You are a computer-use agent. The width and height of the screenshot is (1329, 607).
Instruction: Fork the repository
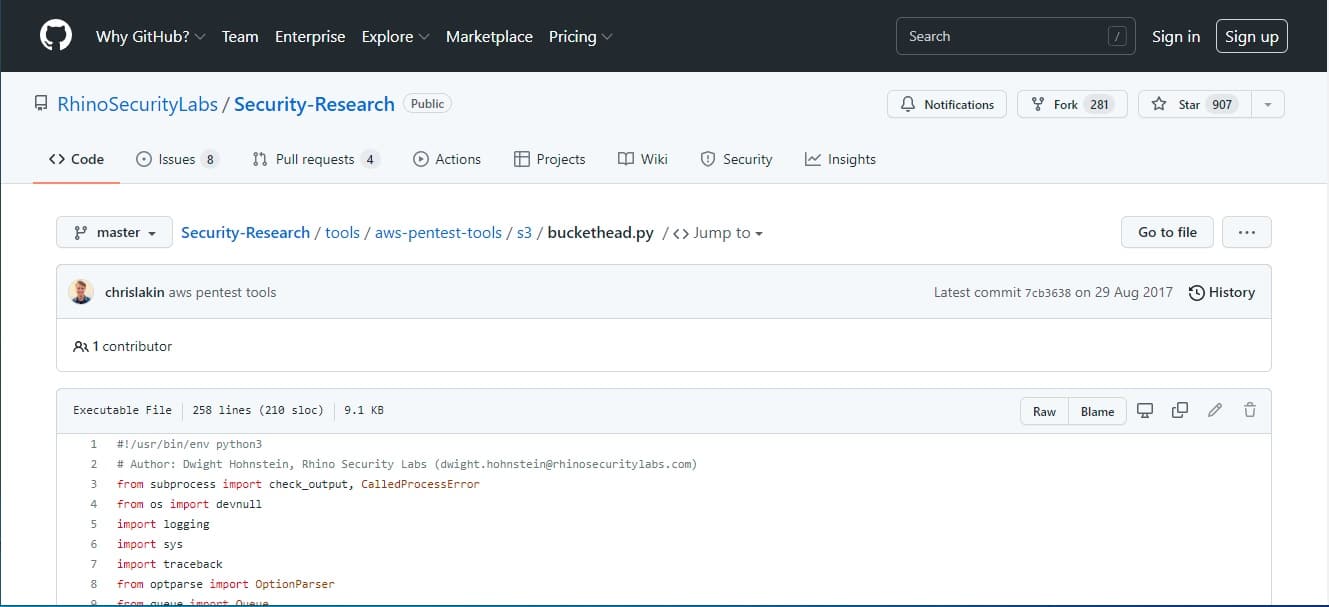[x=1072, y=104]
